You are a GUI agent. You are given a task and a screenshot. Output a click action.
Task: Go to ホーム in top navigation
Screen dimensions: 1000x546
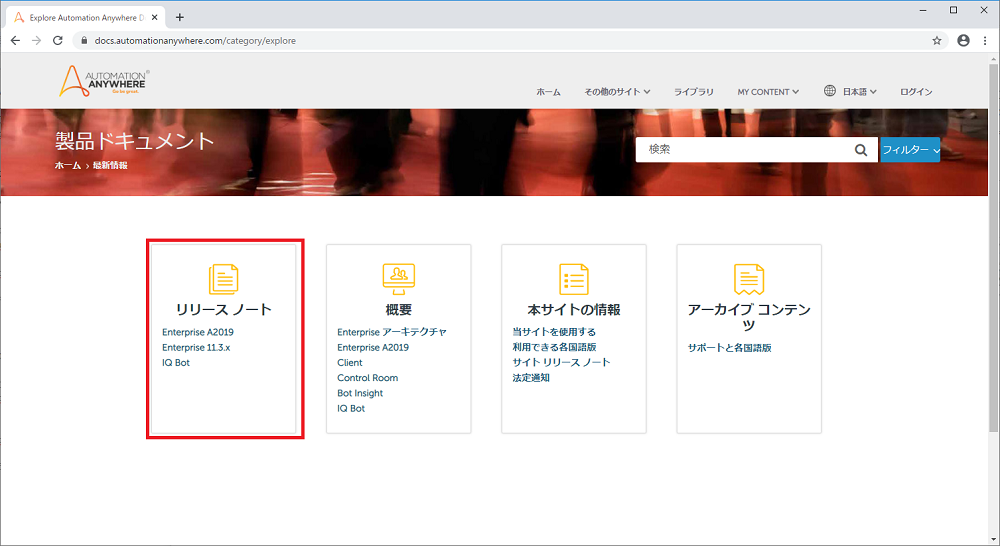[x=548, y=92]
